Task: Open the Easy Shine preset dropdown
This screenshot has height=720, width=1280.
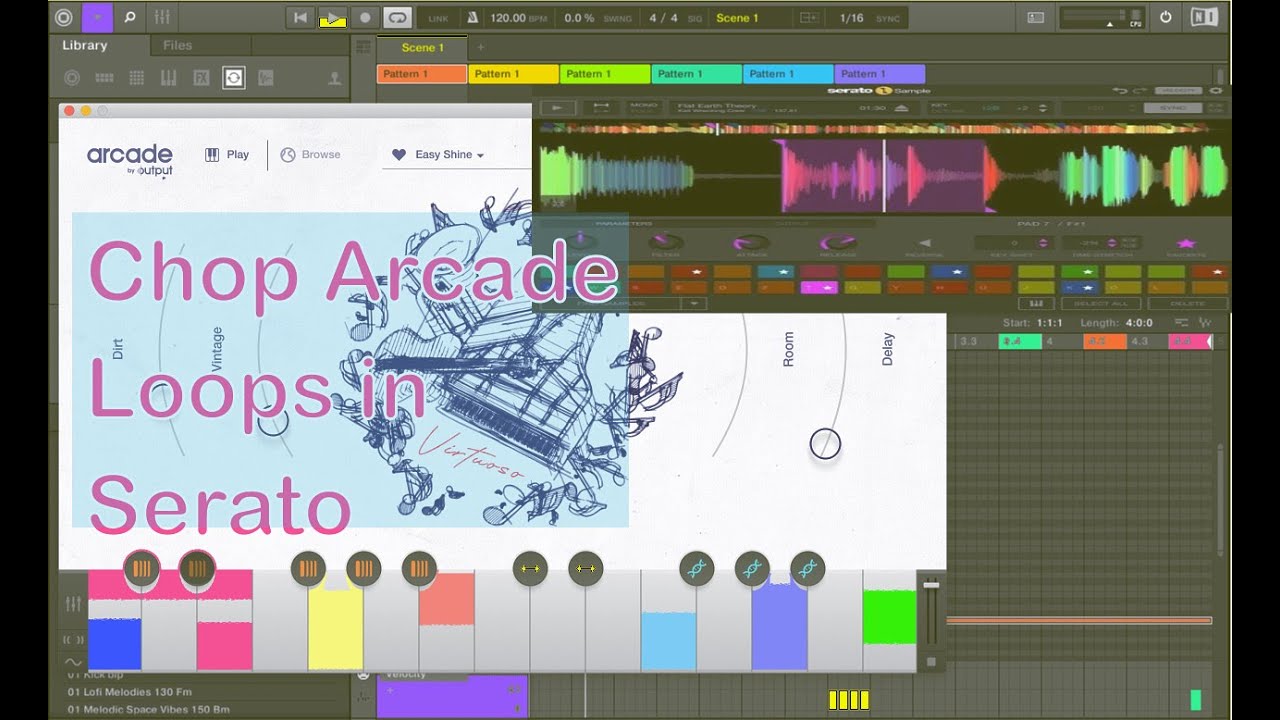Action: pyautogui.click(x=449, y=155)
